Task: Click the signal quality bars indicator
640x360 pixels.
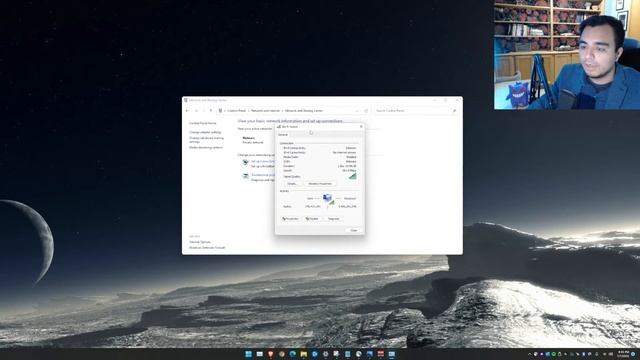Action: pyautogui.click(x=353, y=176)
